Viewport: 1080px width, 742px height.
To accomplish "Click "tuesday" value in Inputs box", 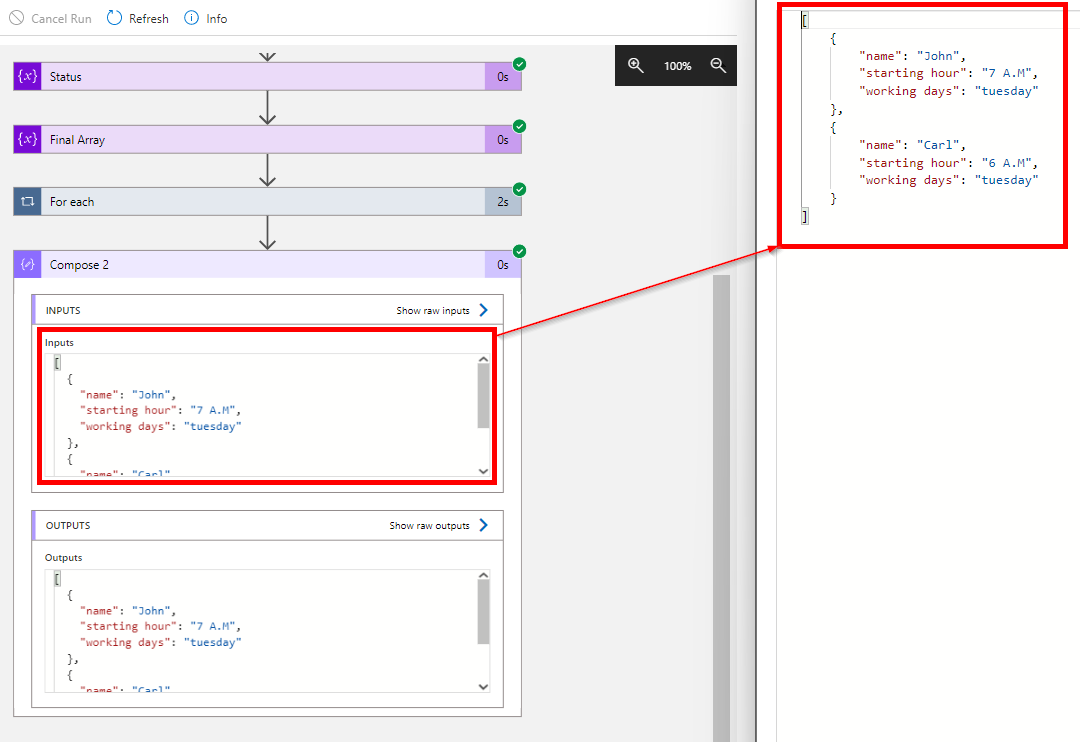I will (x=212, y=426).
